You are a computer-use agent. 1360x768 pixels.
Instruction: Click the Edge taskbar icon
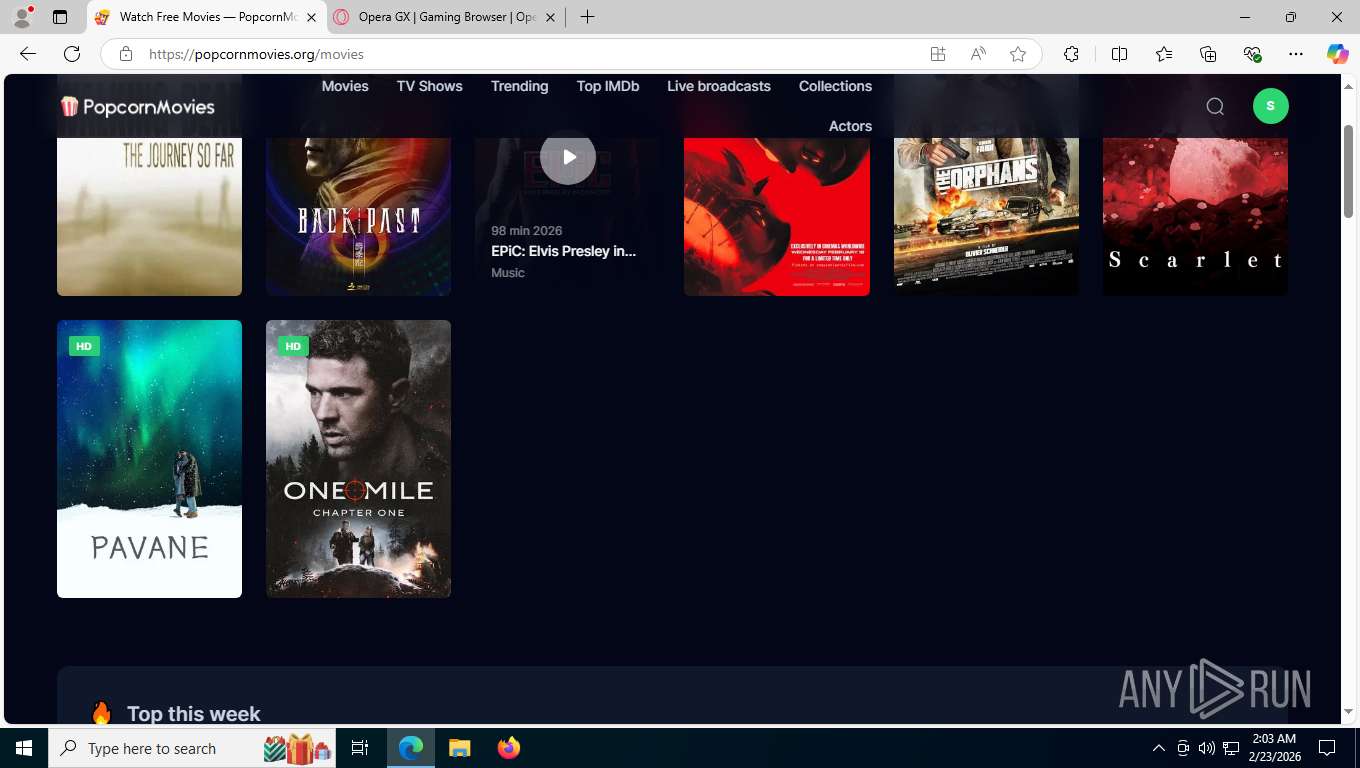click(x=411, y=748)
